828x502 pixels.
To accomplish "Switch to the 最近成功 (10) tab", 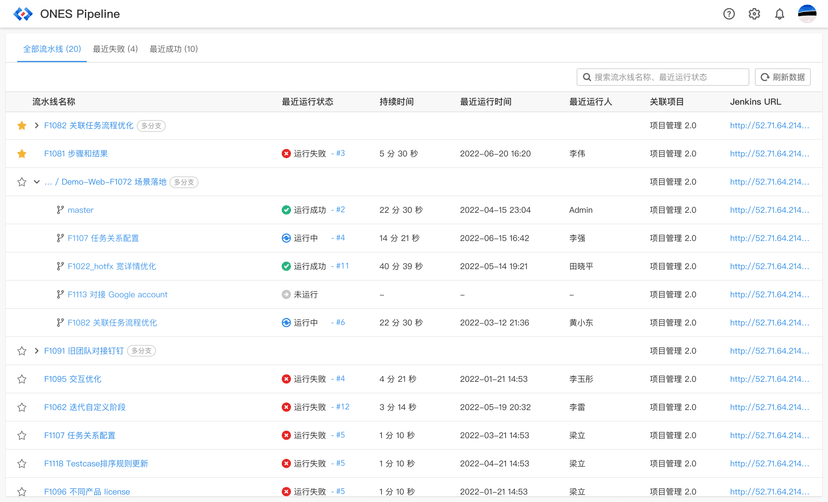I will tap(173, 49).
